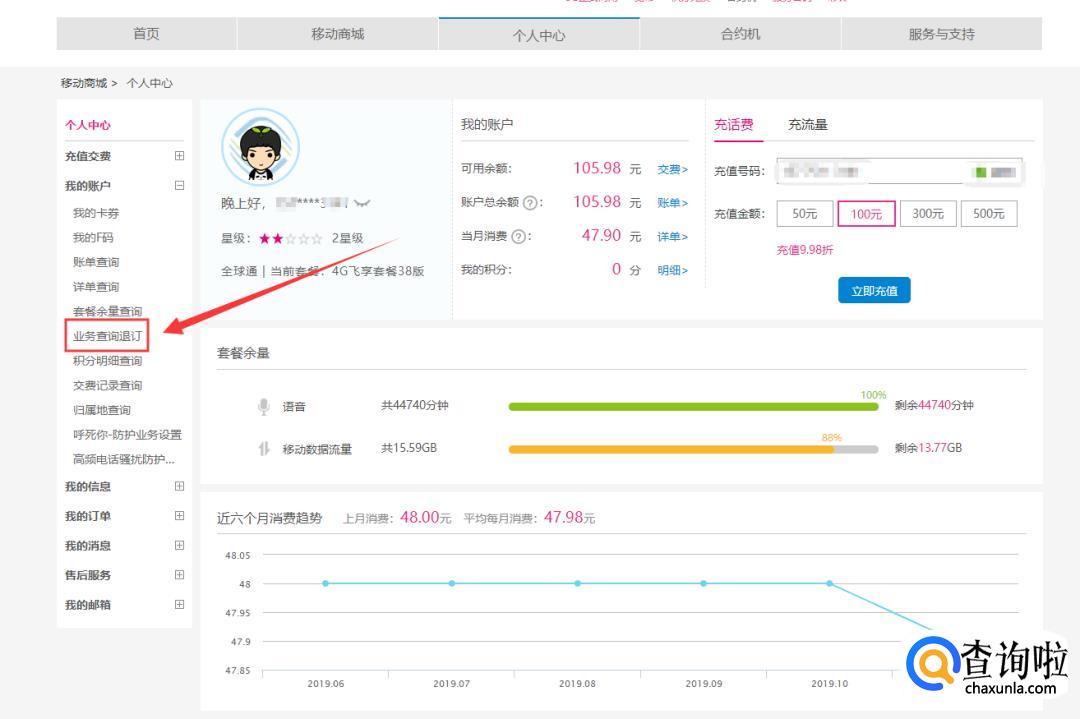This screenshot has width=1080, height=719.
Task: Switch to the 充话费 tab
Action: click(734, 125)
